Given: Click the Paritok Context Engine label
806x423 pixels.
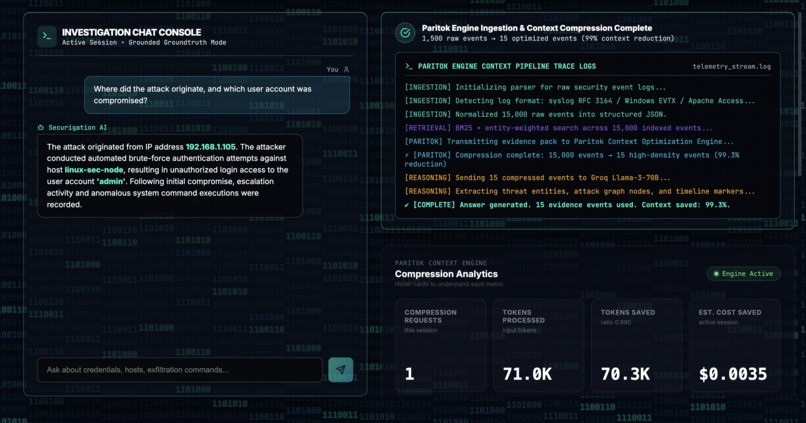Looking at the screenshot, I should 441,263.
